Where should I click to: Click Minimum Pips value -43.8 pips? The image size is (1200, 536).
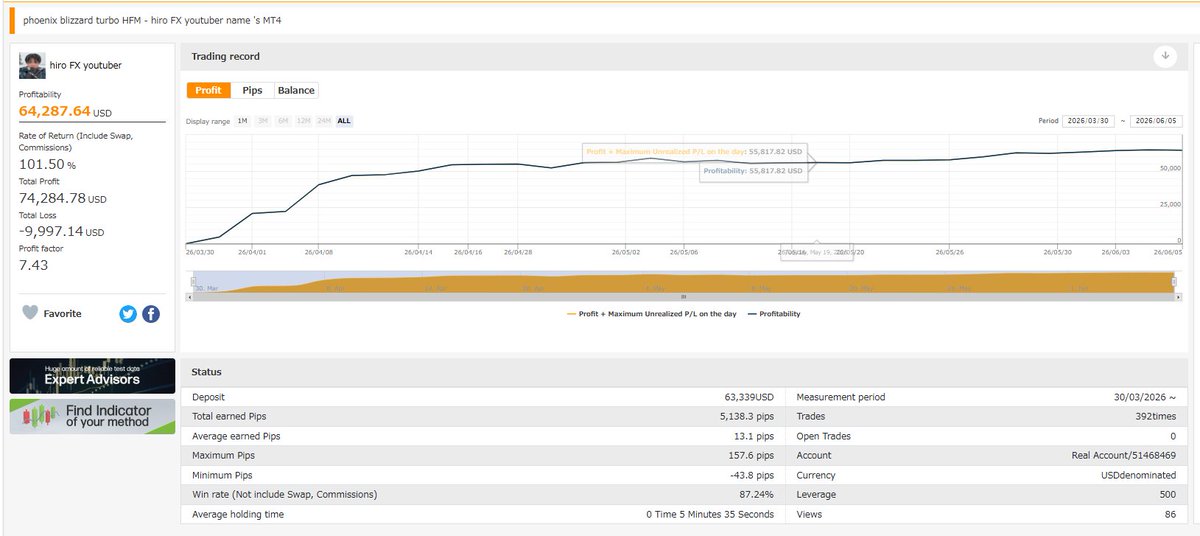coord(751,475)
